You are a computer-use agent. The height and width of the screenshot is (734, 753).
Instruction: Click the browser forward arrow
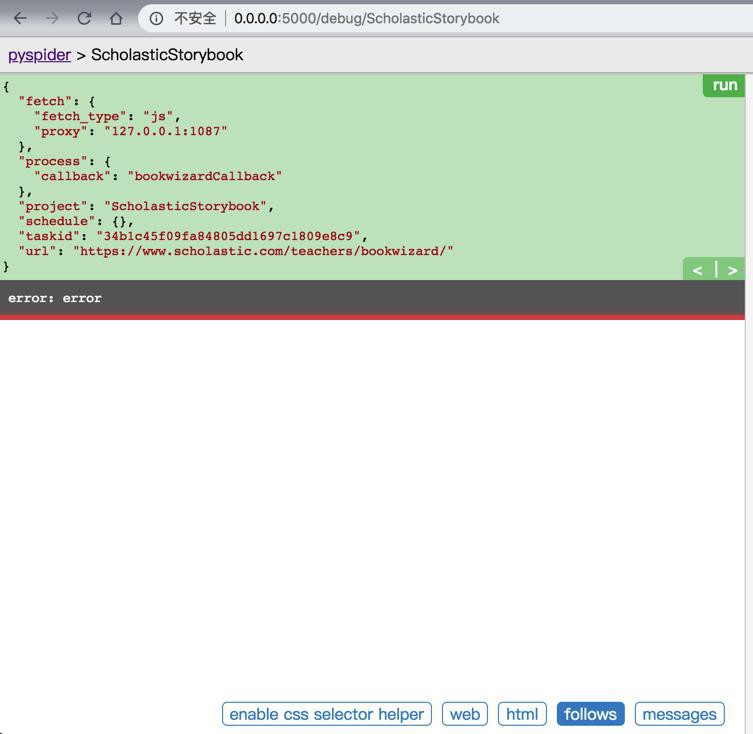pyautogui.click(x=52, y=19)
